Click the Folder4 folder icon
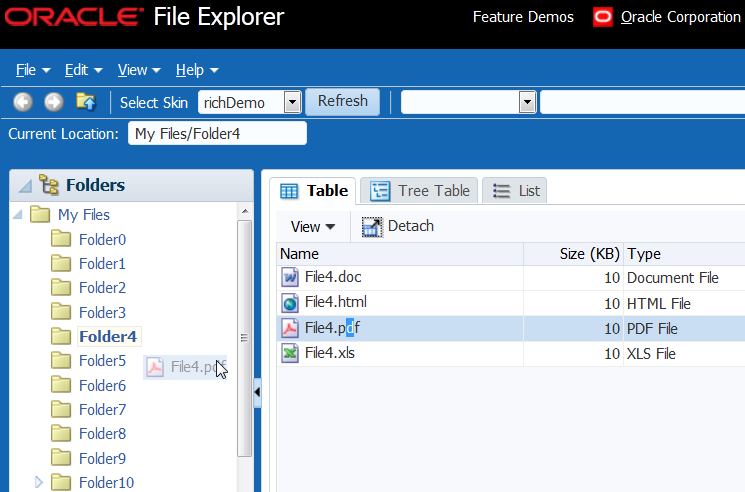The image size is (745, 492). pos(61,336)
